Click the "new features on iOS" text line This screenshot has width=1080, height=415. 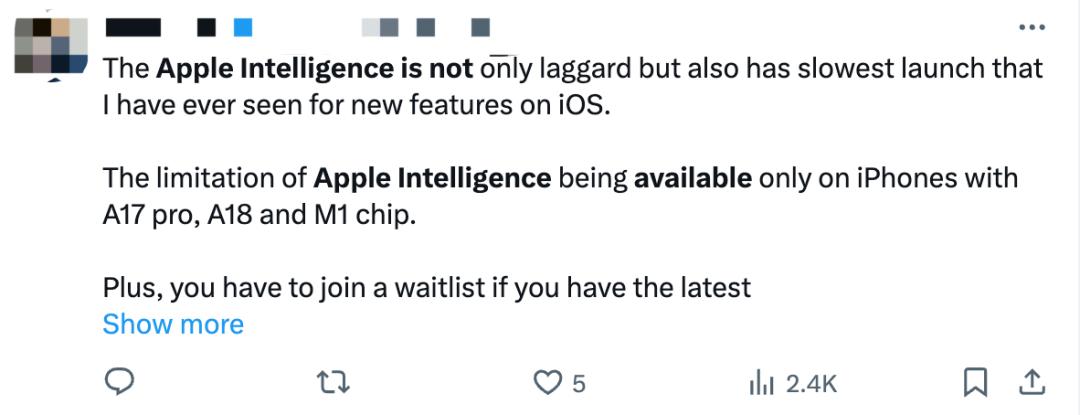pyautogui.click(x=466, y=105)
